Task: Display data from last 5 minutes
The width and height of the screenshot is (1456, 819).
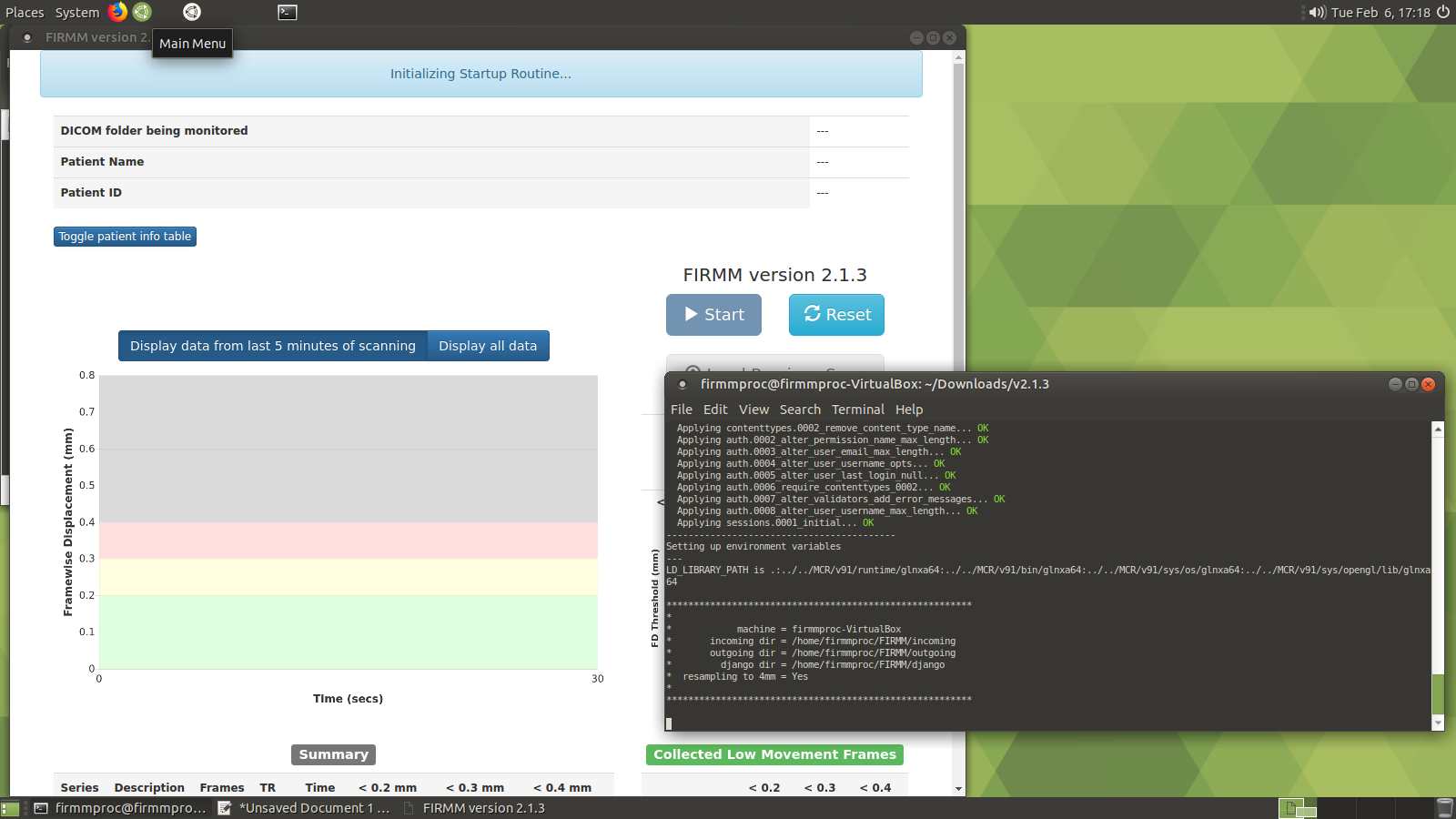Action: [272, 346]
